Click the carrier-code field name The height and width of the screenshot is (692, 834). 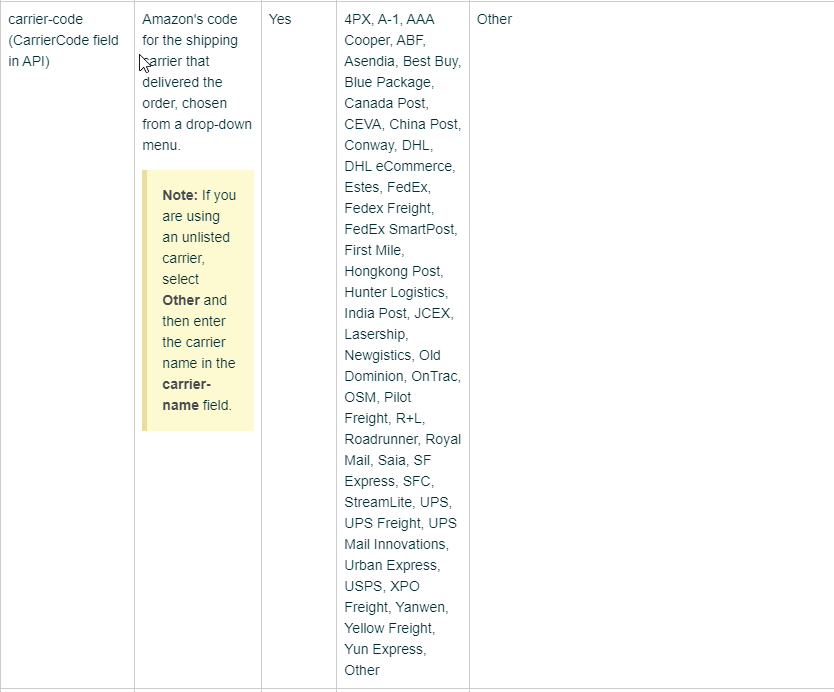[45, 19]
